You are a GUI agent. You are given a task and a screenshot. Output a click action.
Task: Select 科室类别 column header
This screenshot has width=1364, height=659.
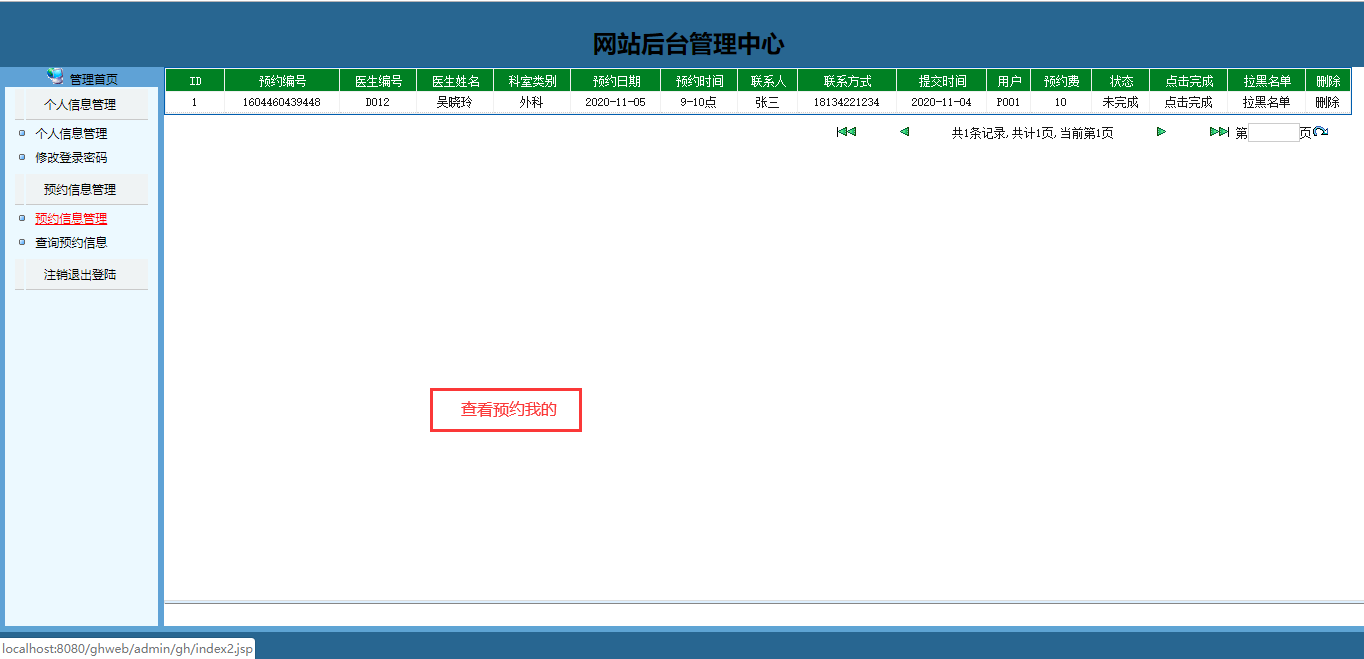532,81
